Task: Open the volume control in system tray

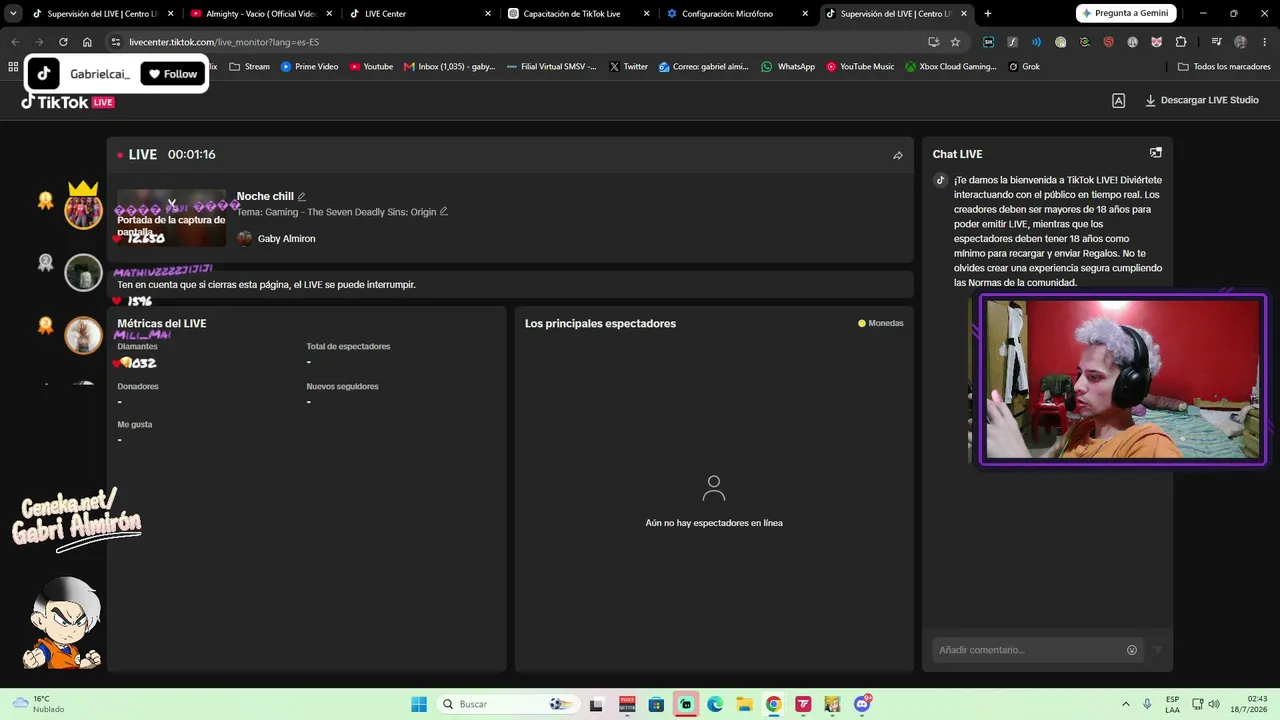Action: [x=1214, y=704]
